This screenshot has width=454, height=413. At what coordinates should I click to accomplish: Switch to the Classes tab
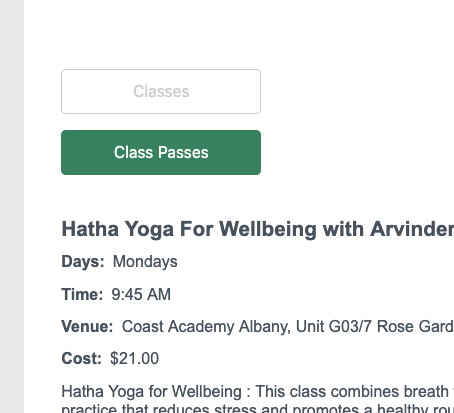[161, 91]
